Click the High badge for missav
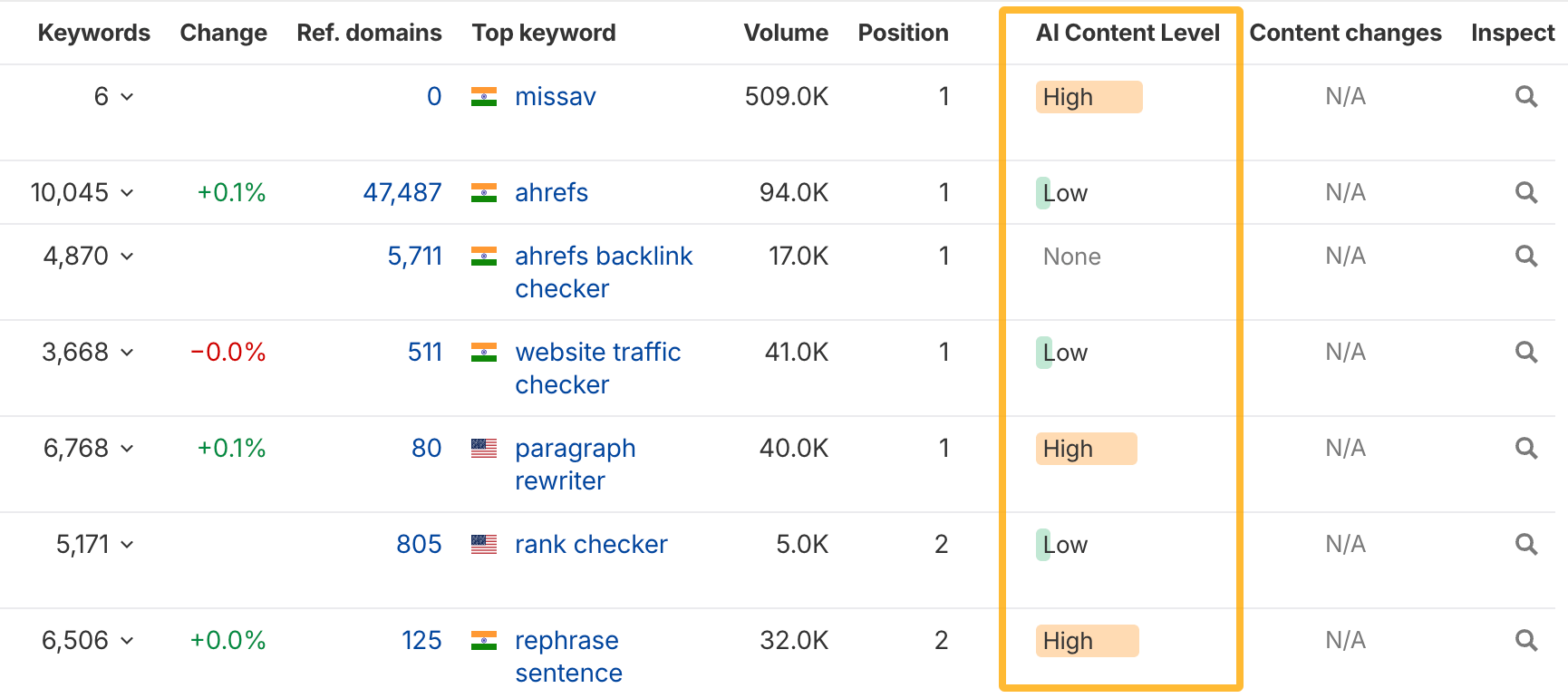1568x698 pixels. [1088, 97]
